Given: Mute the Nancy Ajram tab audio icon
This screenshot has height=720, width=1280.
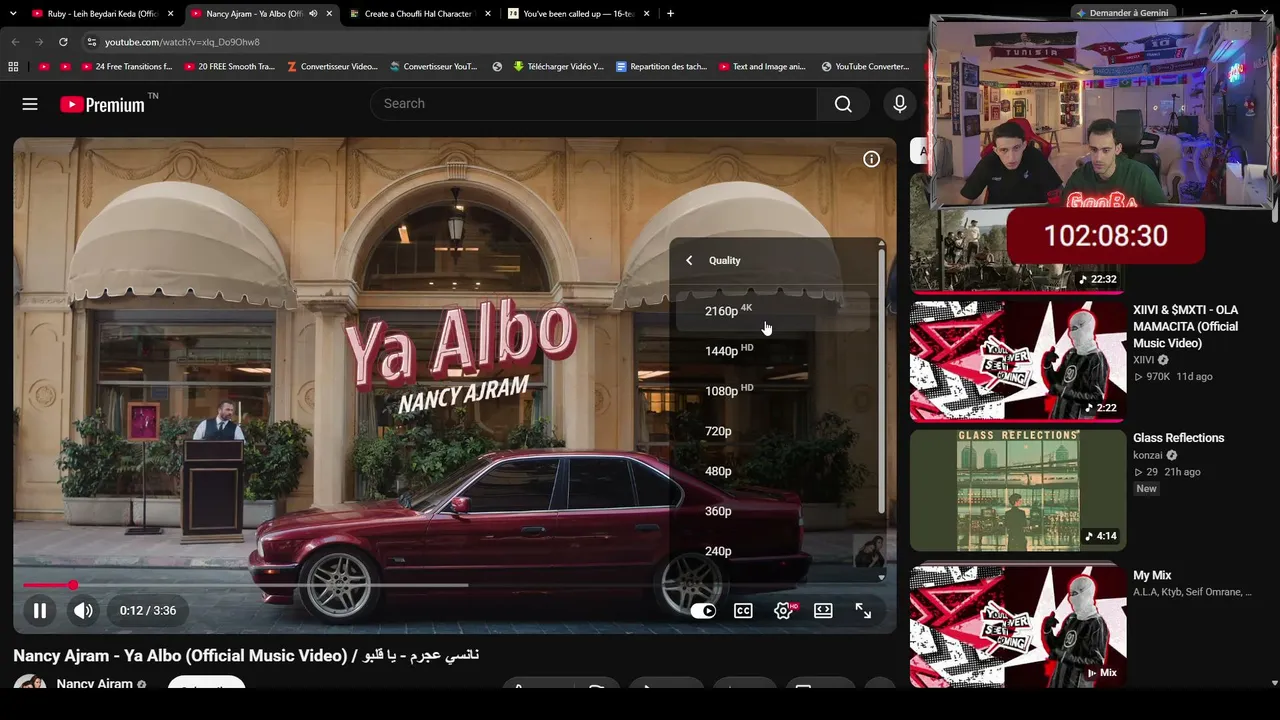Looking at the screenshot, I should tap(313, 14).
